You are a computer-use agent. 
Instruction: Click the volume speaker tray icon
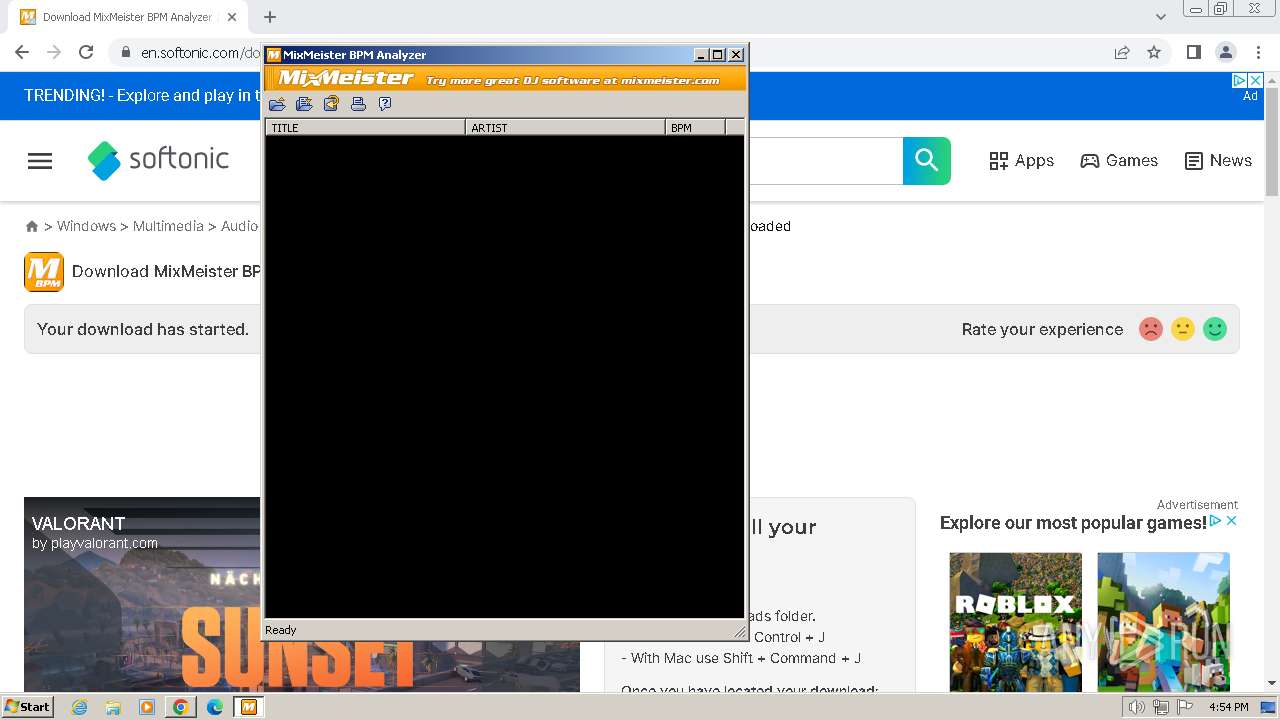[1137, 707]
